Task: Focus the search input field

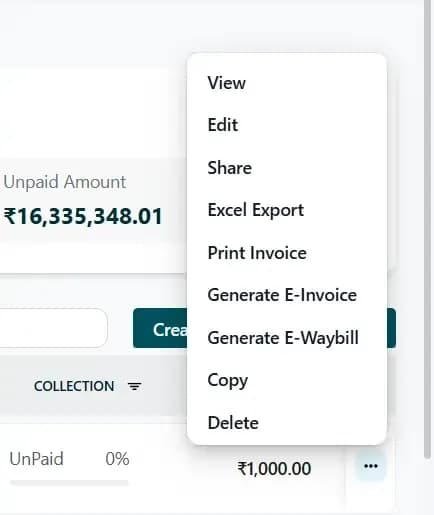Action: click(x=53, y=328)
